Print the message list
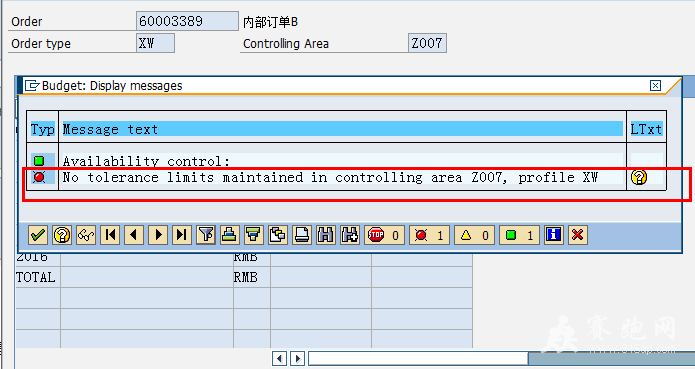This screenshot has height=369, width=695. pos(301,235)
